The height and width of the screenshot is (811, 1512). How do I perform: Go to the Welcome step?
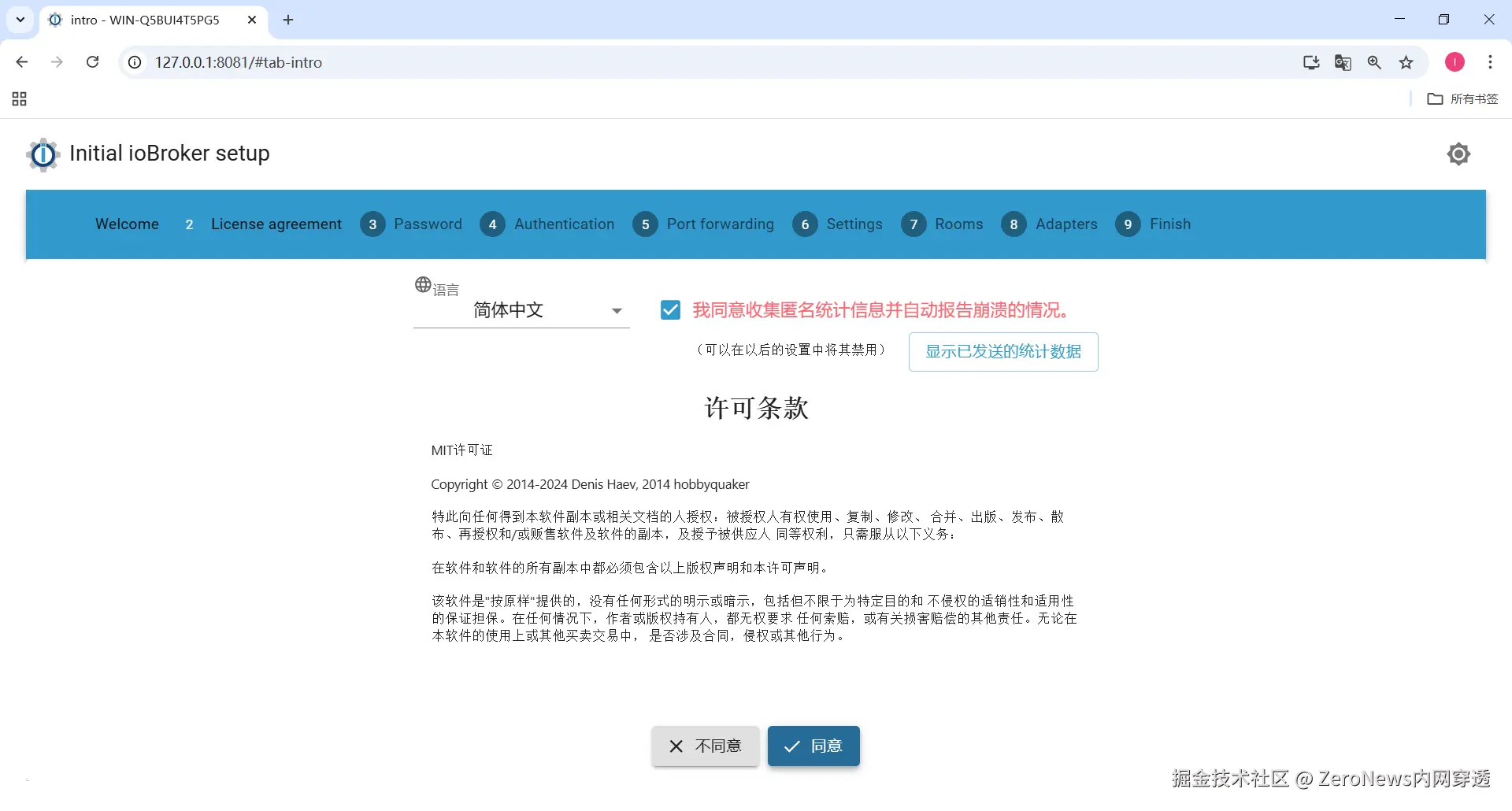[x=127, y=224]
